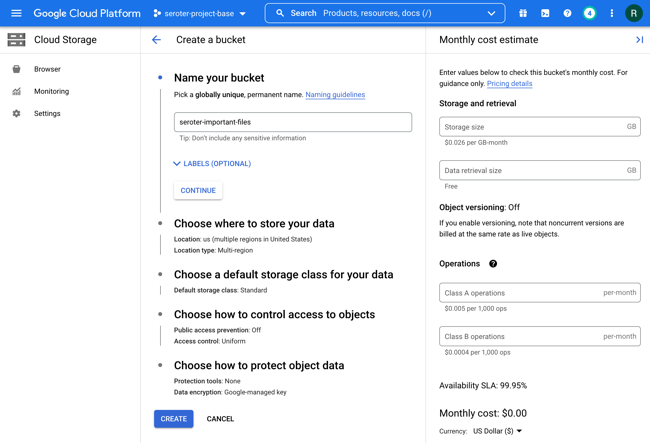Change the US Dollar currency dropdown
Screen dimensions: 650x443
[x=497, y=431]
